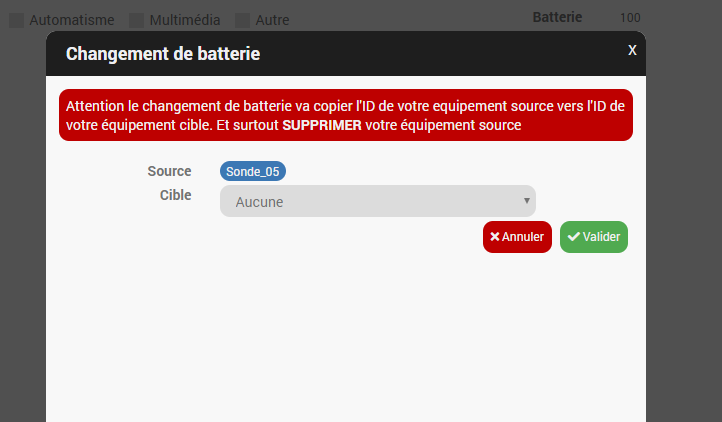
Task: Close the Changement de batterie dialog
Action: 632,50
